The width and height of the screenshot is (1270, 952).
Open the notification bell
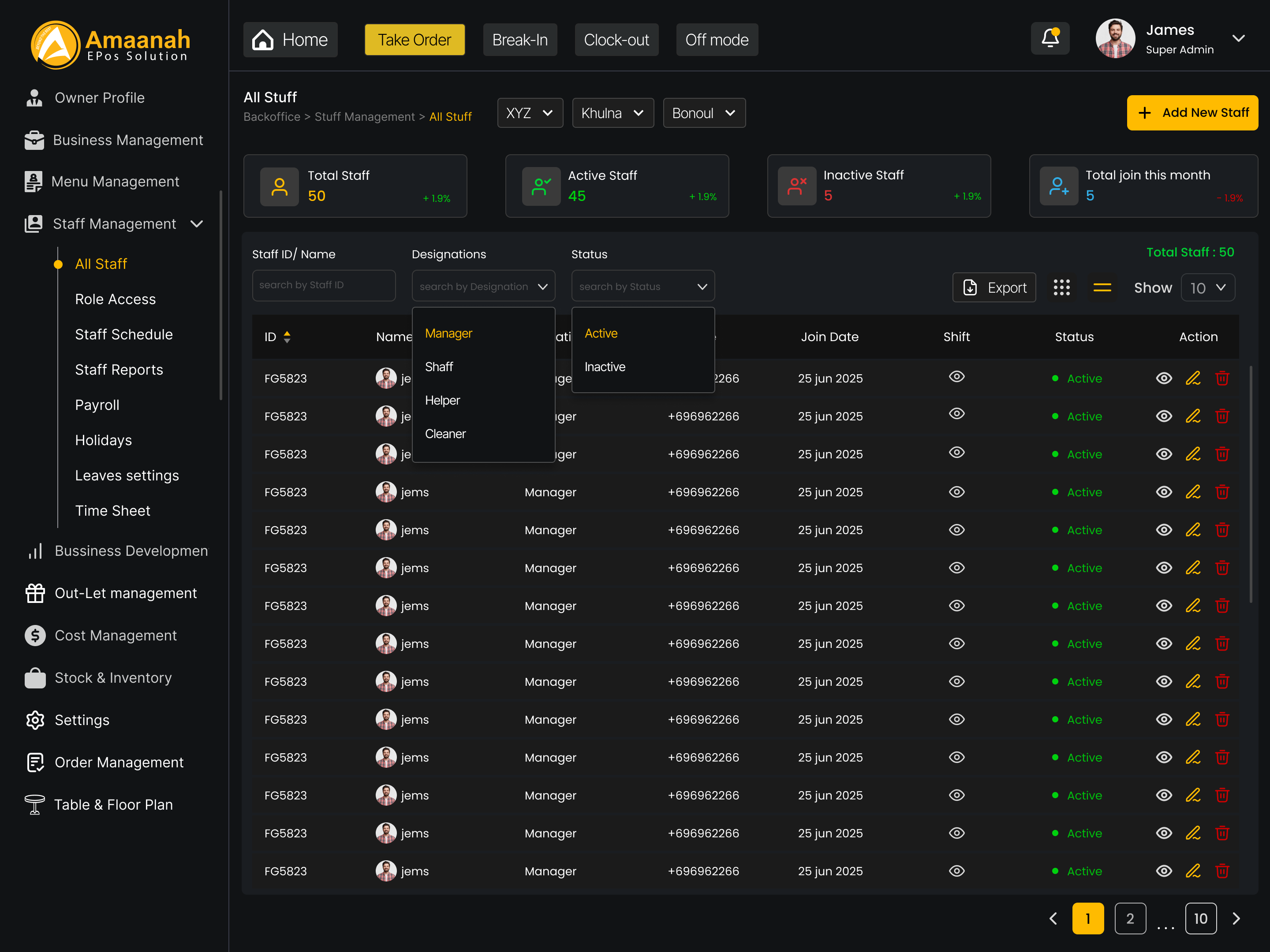pyautogui.click(x=1050, y=38)
